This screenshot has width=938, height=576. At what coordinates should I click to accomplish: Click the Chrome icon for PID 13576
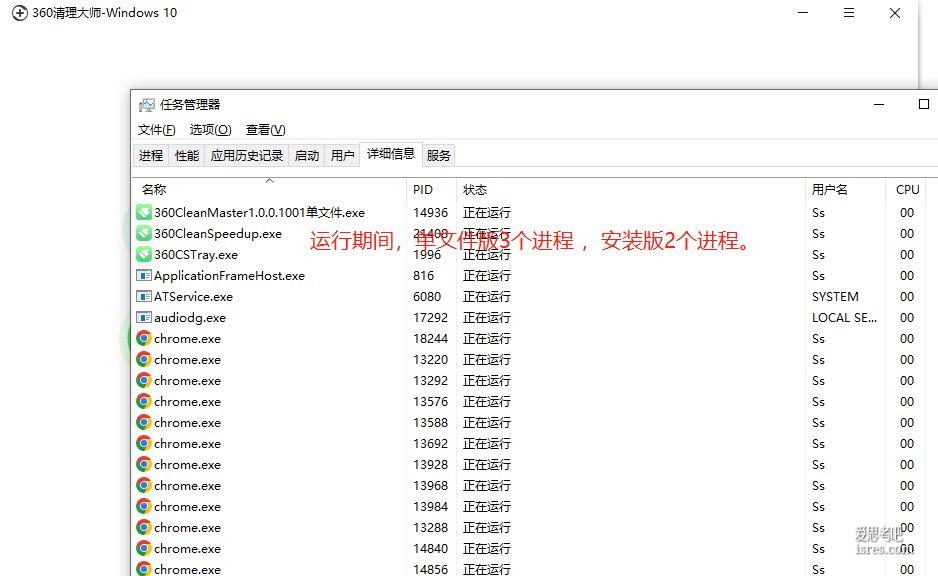144,401
